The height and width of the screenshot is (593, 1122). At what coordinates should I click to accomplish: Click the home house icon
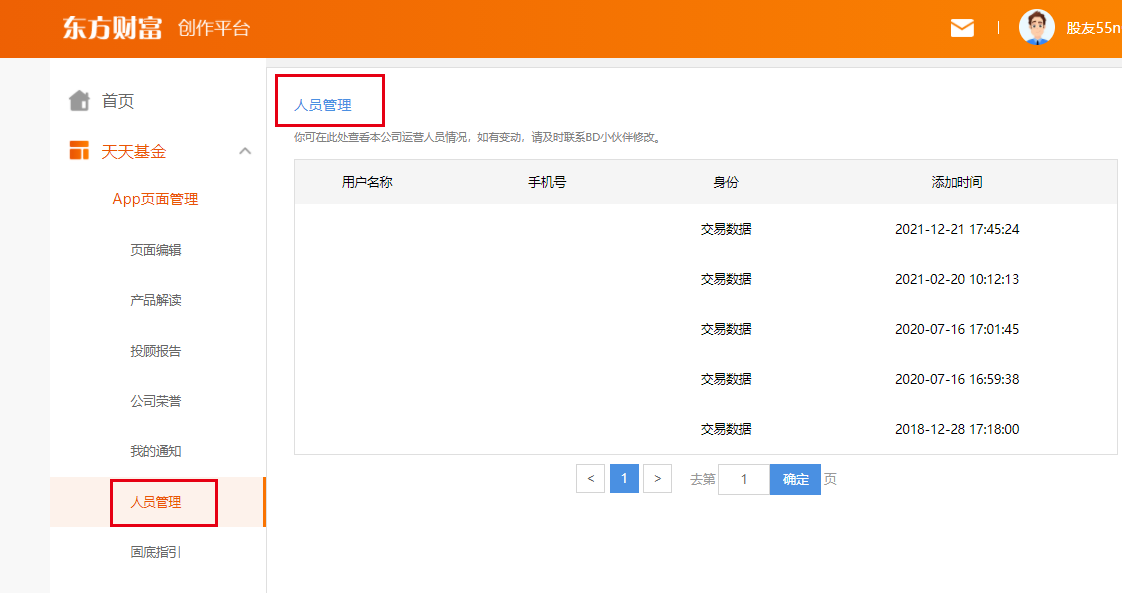79,101
